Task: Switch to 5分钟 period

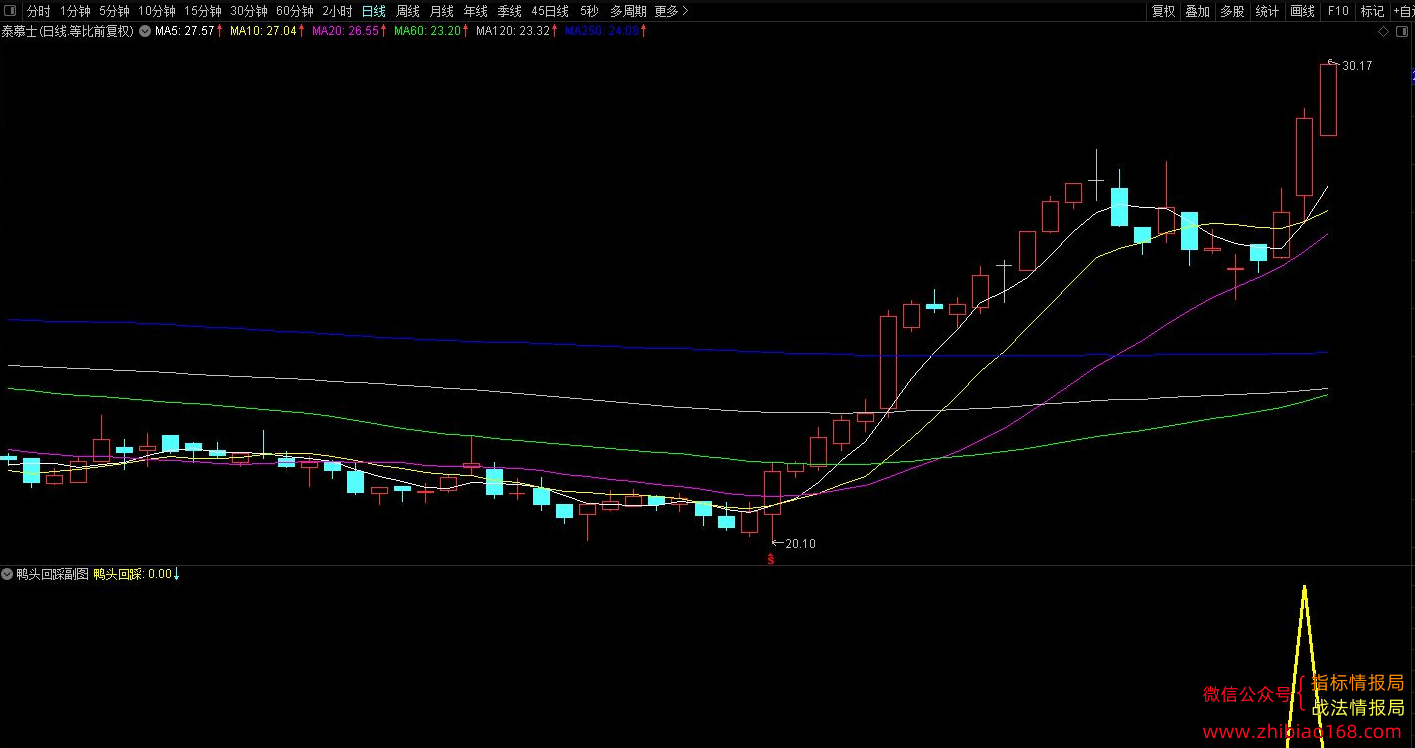Action: pyautogui.click(x=114, y=11)
